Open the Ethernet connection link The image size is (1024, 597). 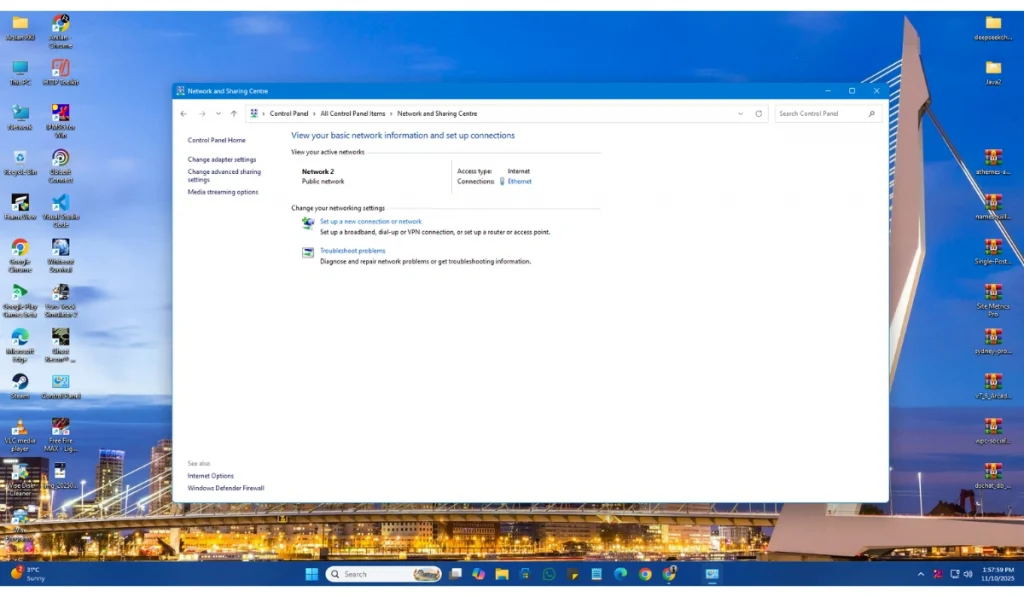point(519,182)
